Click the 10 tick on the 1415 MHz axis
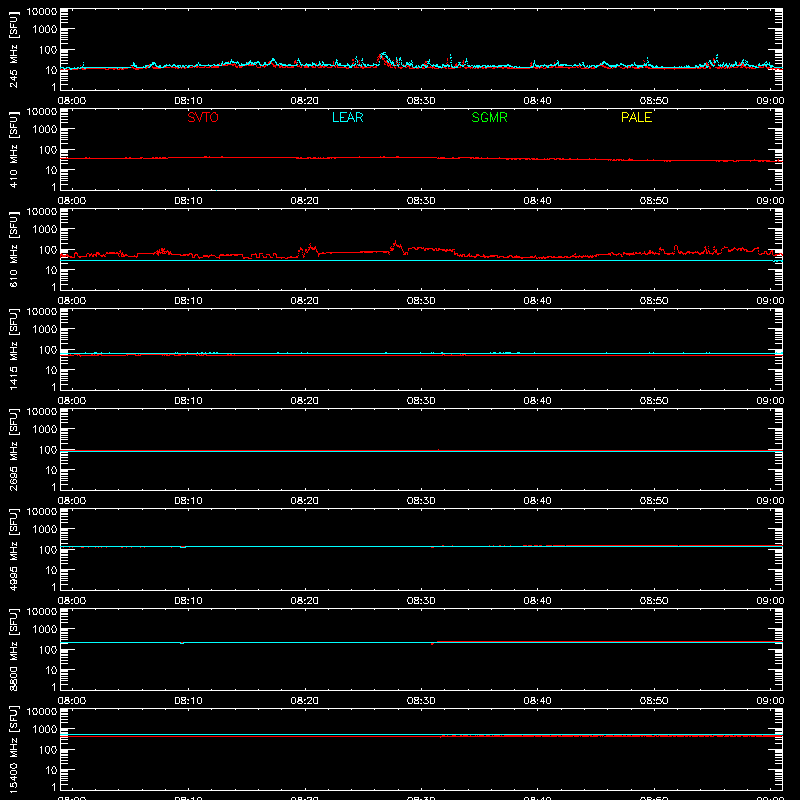800x800 pixels. (51, 370)
